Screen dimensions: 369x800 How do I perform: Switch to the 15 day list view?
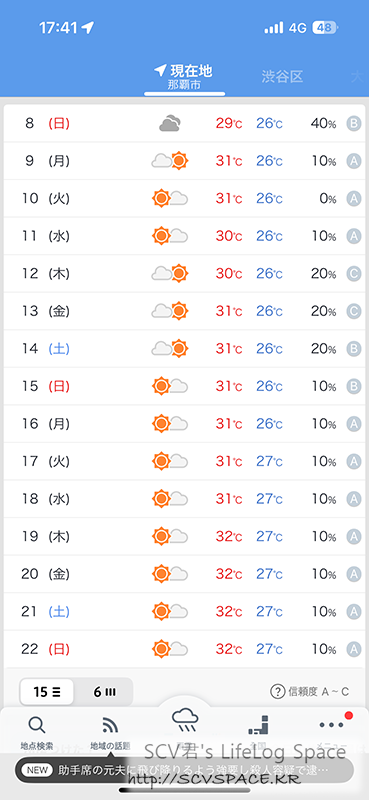(x=47, y=692)
